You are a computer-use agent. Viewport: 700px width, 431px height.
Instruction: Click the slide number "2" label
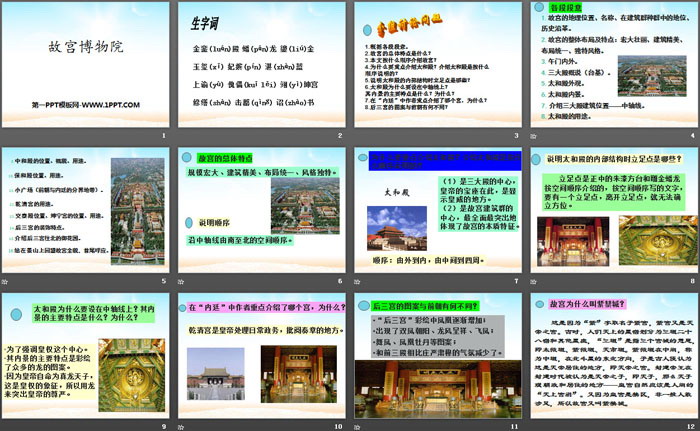340,135
